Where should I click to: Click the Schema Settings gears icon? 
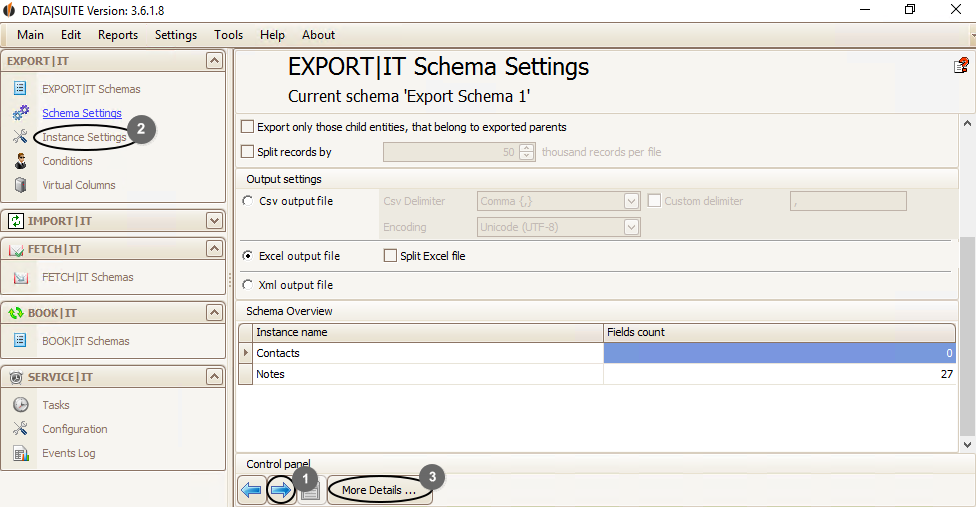tap(21, 113)
